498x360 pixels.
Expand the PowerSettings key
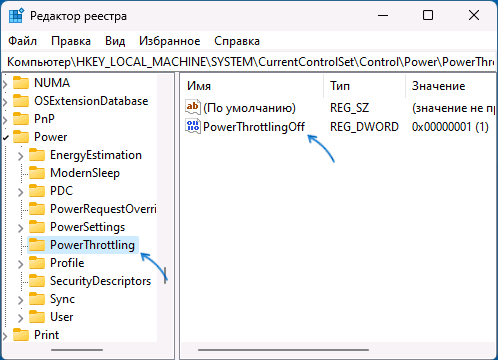21,228
